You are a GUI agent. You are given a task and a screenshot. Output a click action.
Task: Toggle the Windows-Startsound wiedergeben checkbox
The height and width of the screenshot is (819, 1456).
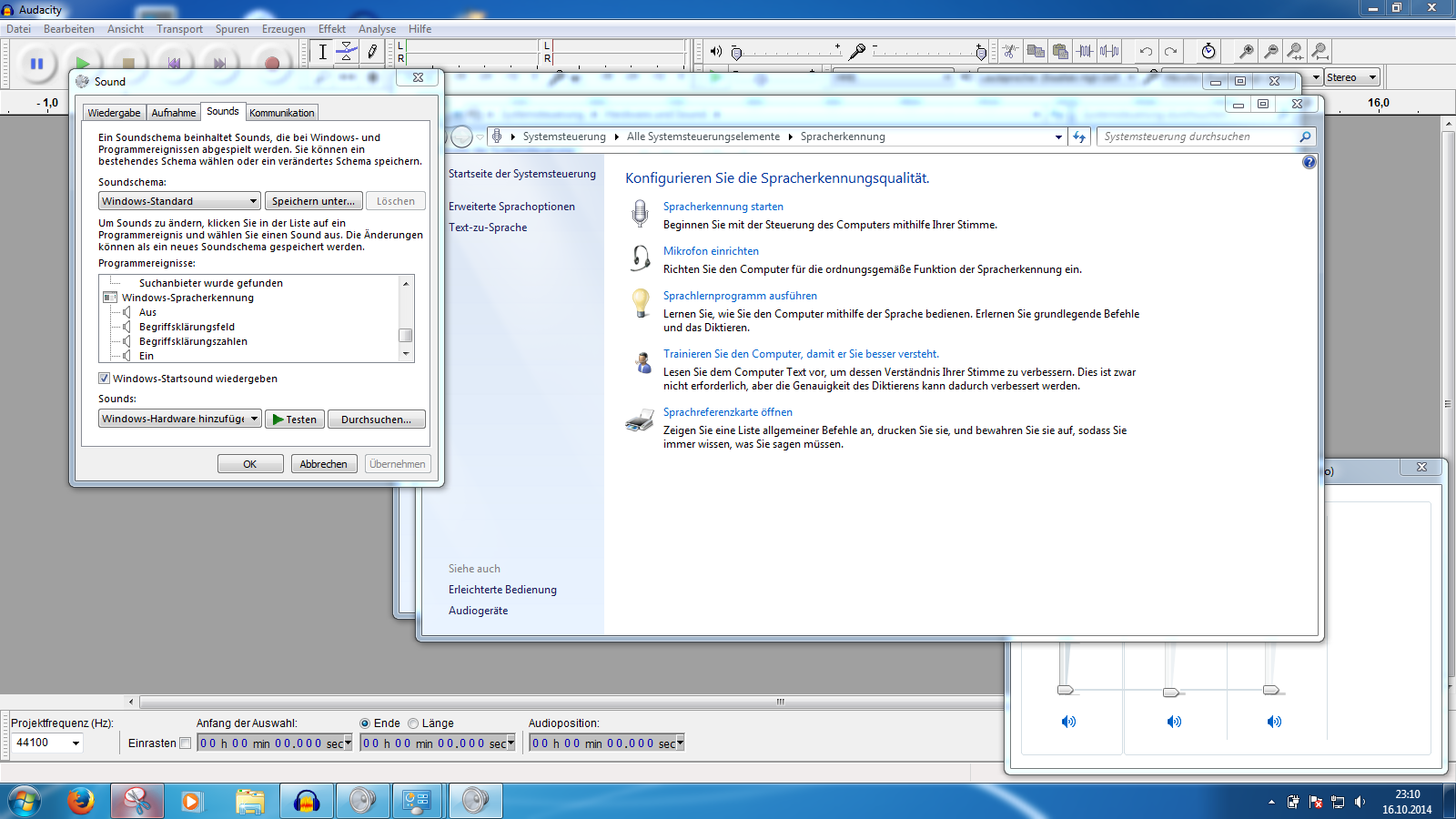pyautogui.click(x=104, y=379)
